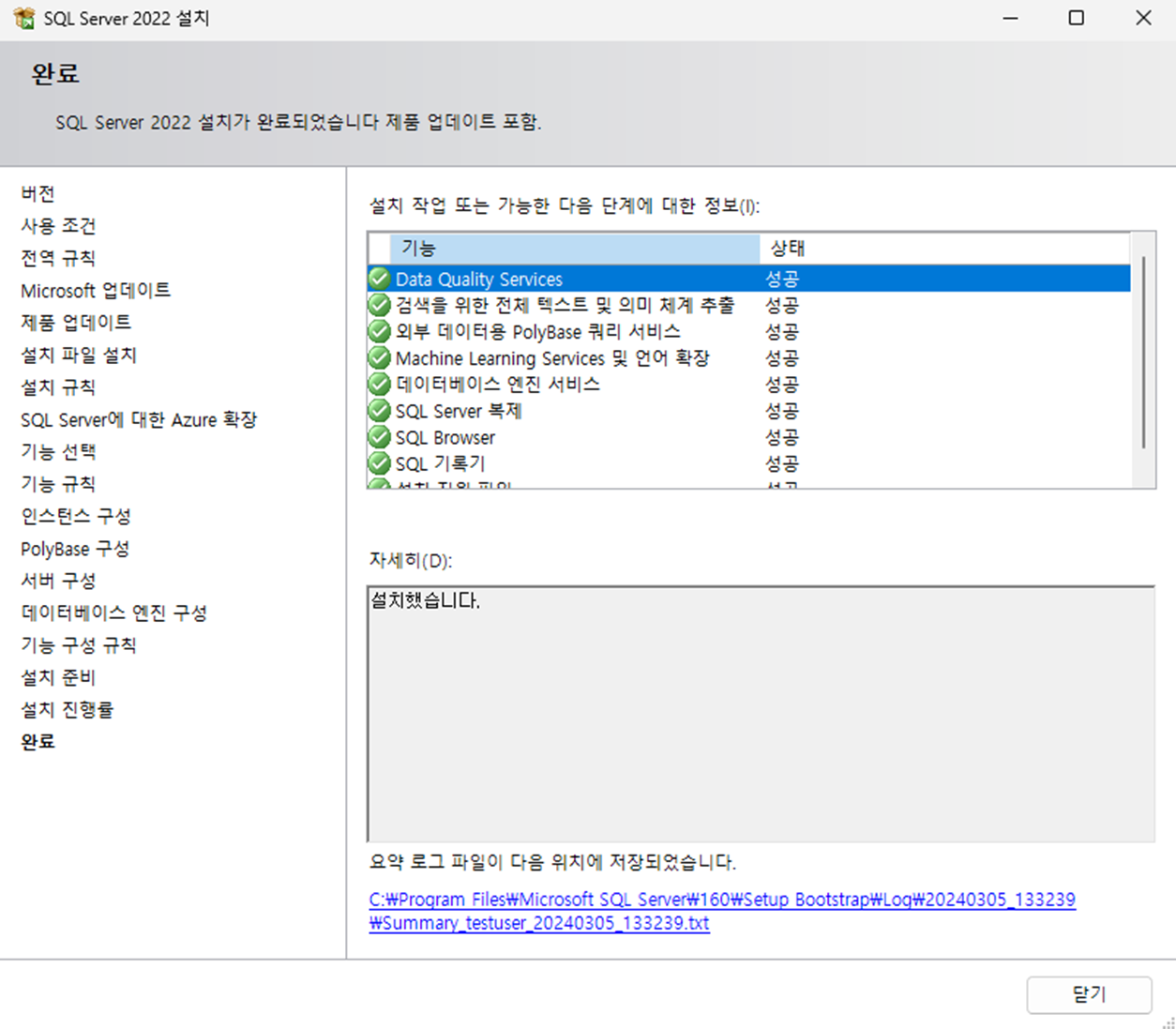Screen dimensions: 1176x1029
Task: Click green check icon beside SQL Server 복제
Action: pyautogui.click(x=380, y=411)
